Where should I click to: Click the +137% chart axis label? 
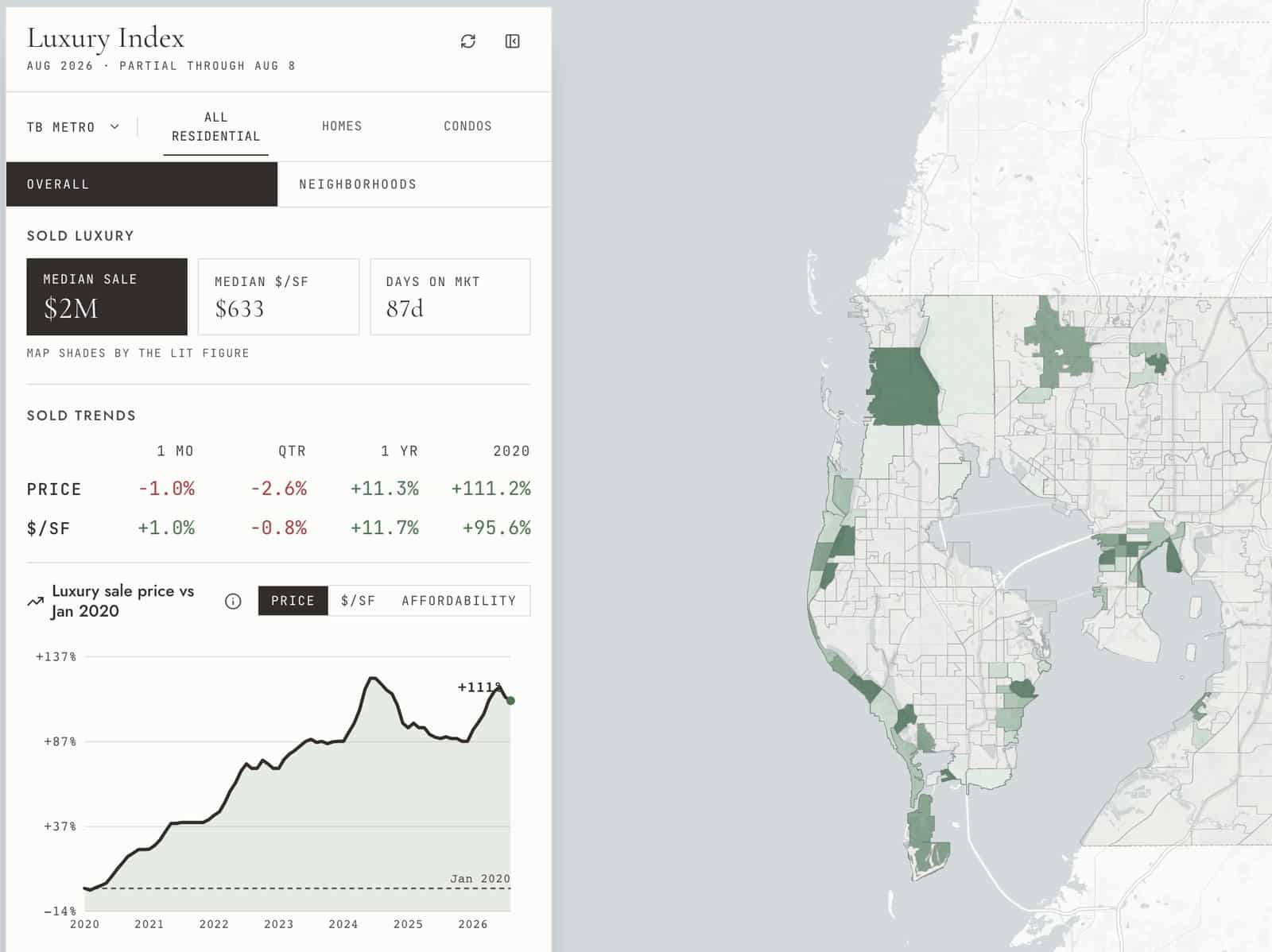(x=56, y=656)
